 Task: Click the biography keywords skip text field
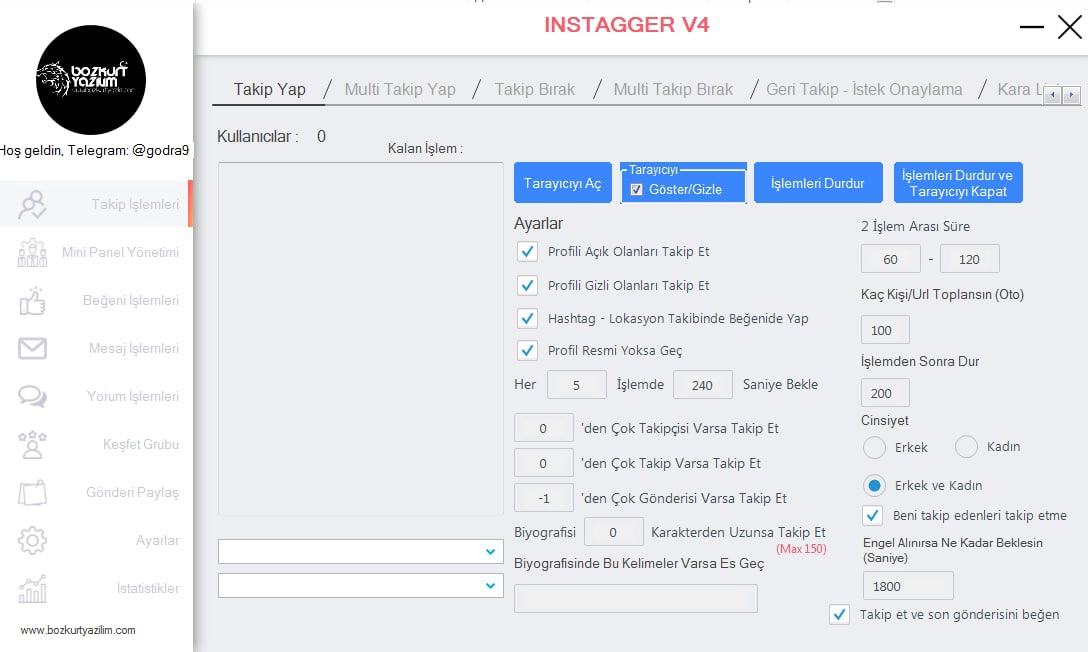(x=636, y=599)
